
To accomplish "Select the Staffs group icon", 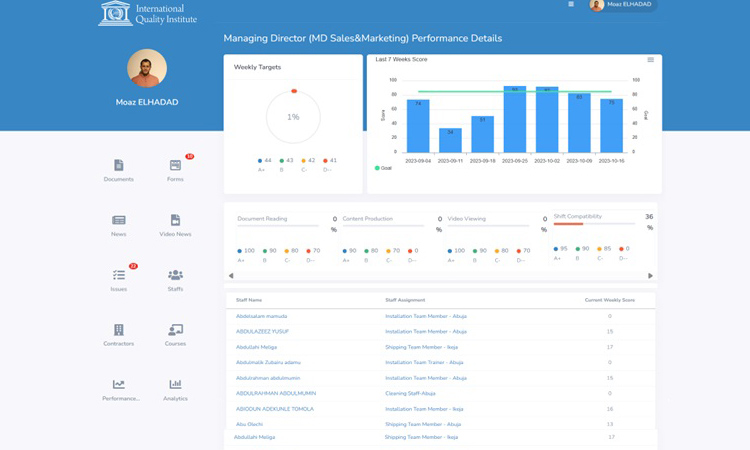I will (x=175, y=275).
